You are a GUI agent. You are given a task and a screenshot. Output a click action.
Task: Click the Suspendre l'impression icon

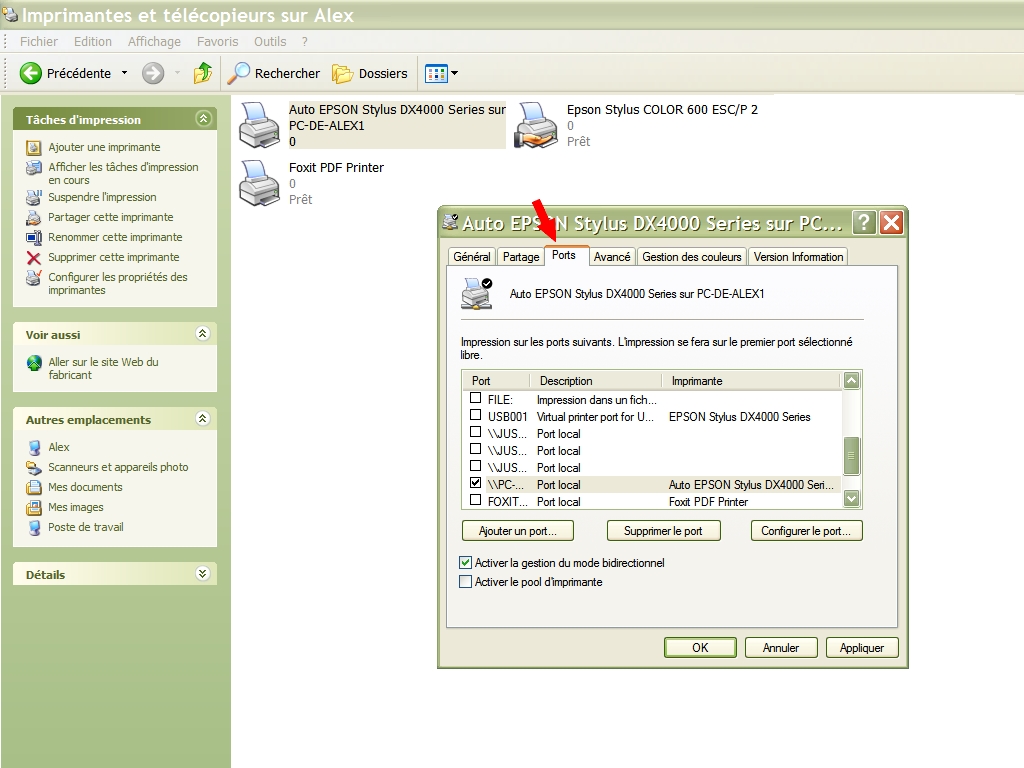(x=34, y=197)
